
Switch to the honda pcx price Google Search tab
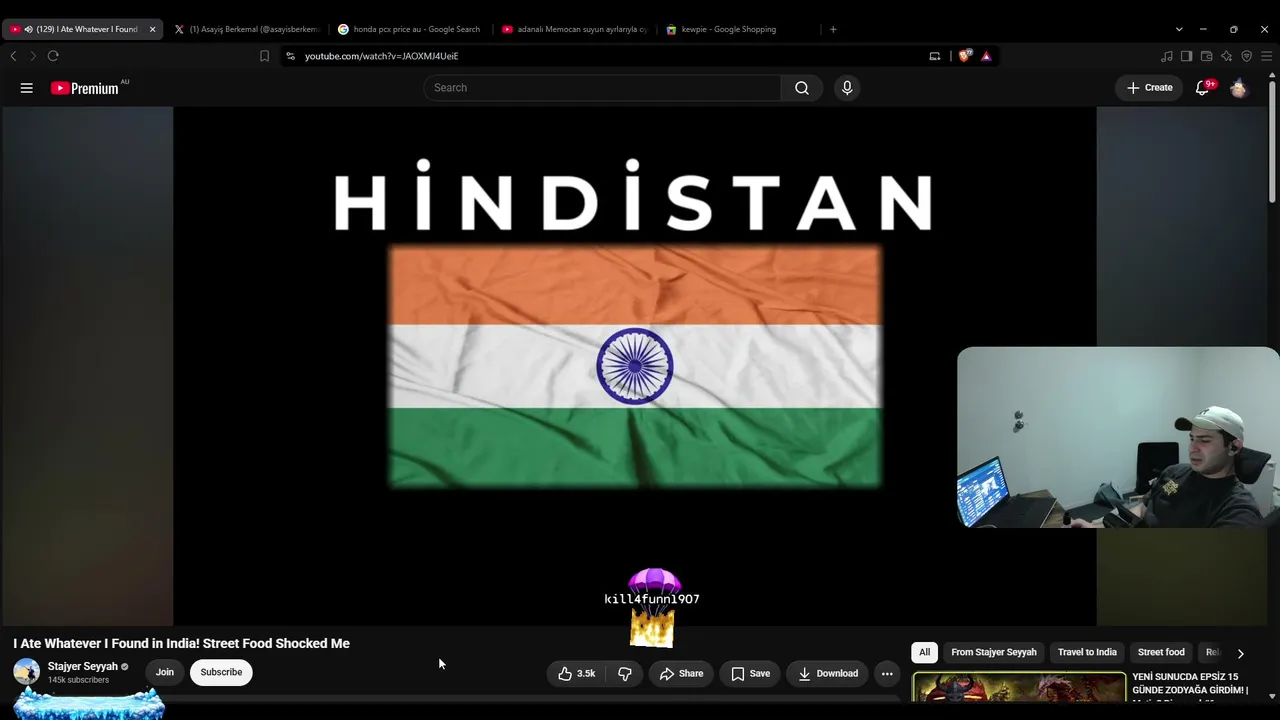click(x=410, y=29)
